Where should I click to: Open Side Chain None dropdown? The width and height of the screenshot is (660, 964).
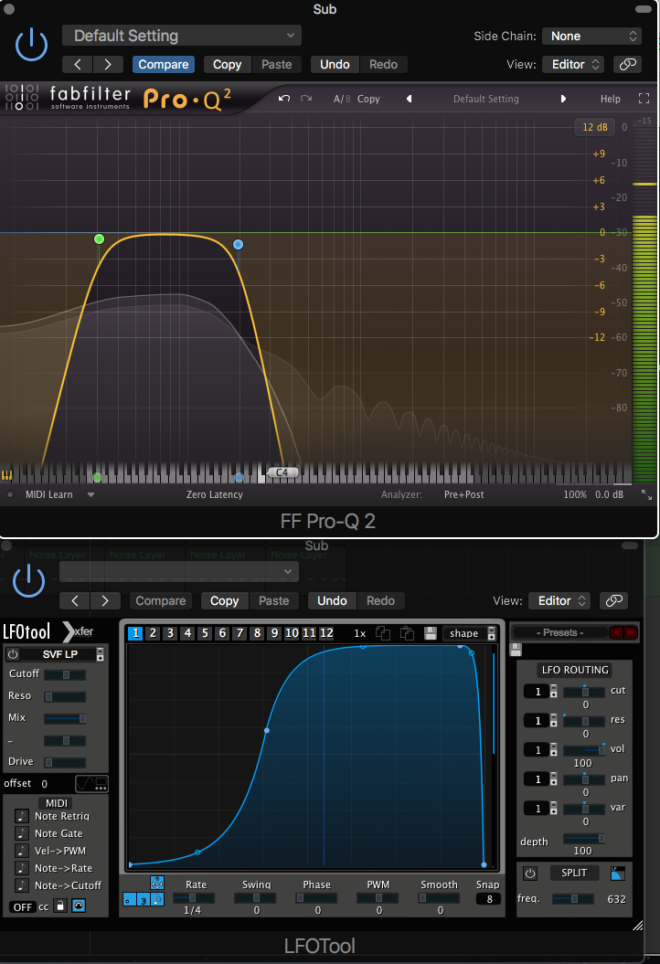click(592, 36)
